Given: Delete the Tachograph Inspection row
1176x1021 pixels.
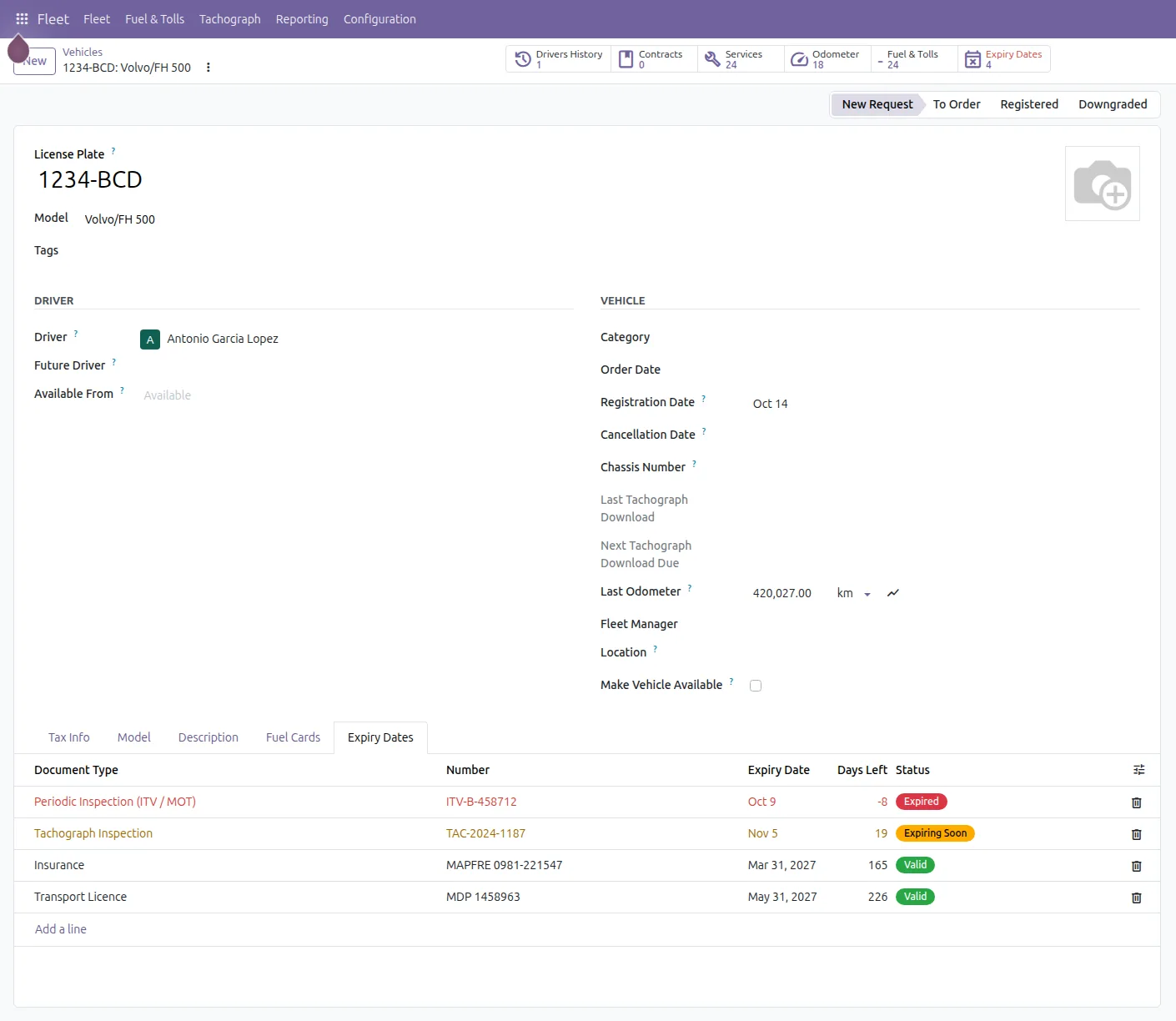Looking at the screenshot, I should click(x=1136, y=834).
